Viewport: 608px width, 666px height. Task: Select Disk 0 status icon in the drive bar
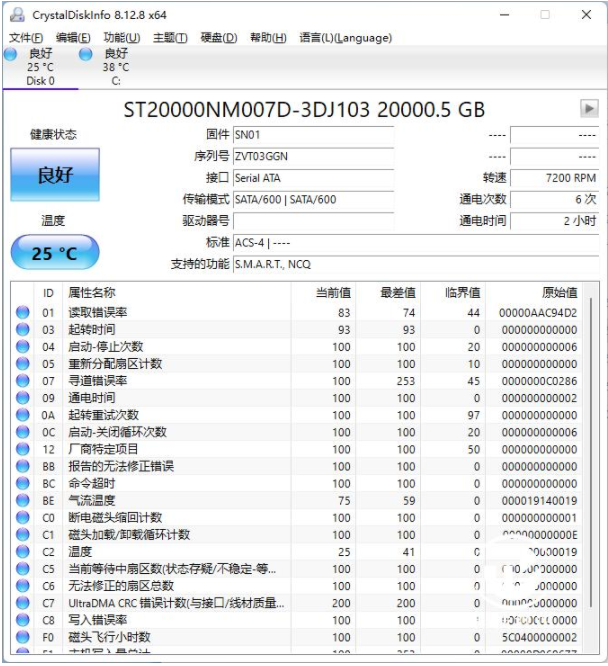point(10,55)
